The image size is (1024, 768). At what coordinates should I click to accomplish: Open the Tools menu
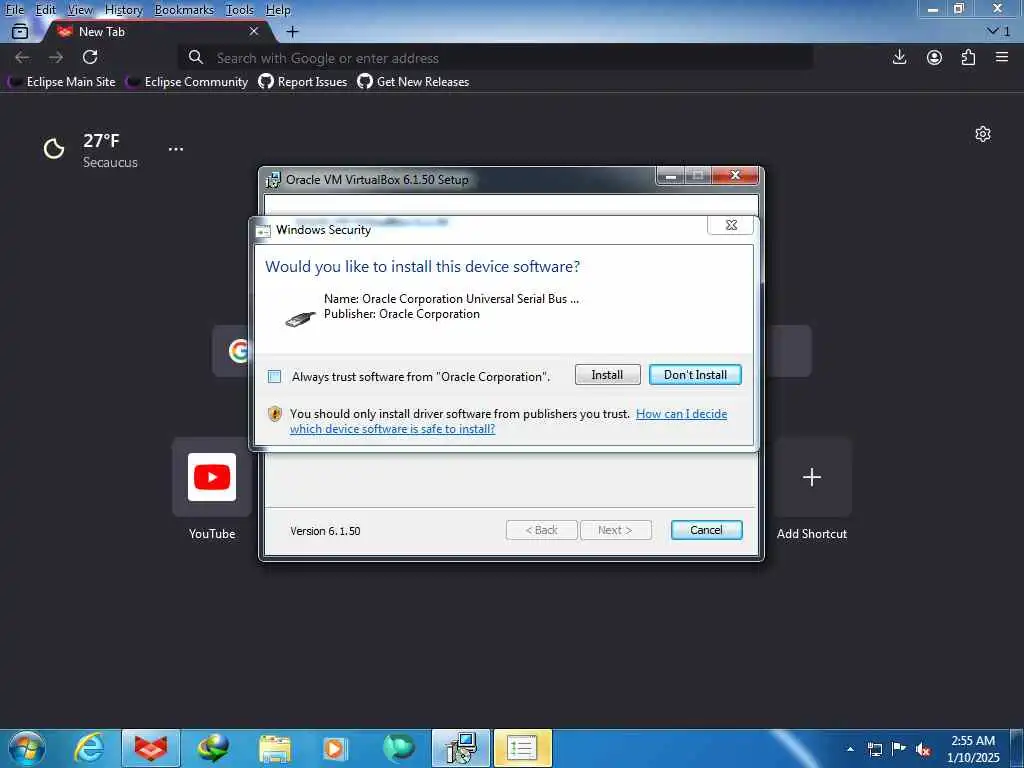(x=239, y=10)
